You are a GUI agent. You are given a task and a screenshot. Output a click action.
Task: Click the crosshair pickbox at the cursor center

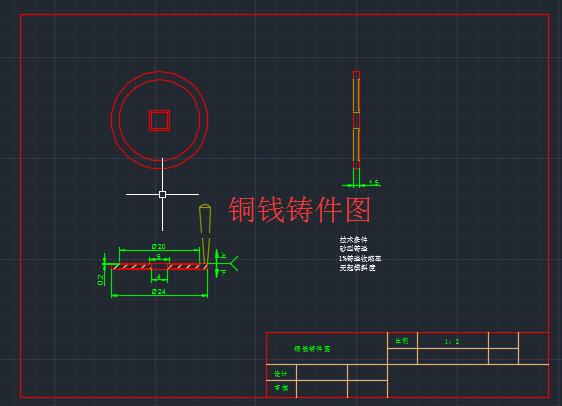click(x=162, y=194)
